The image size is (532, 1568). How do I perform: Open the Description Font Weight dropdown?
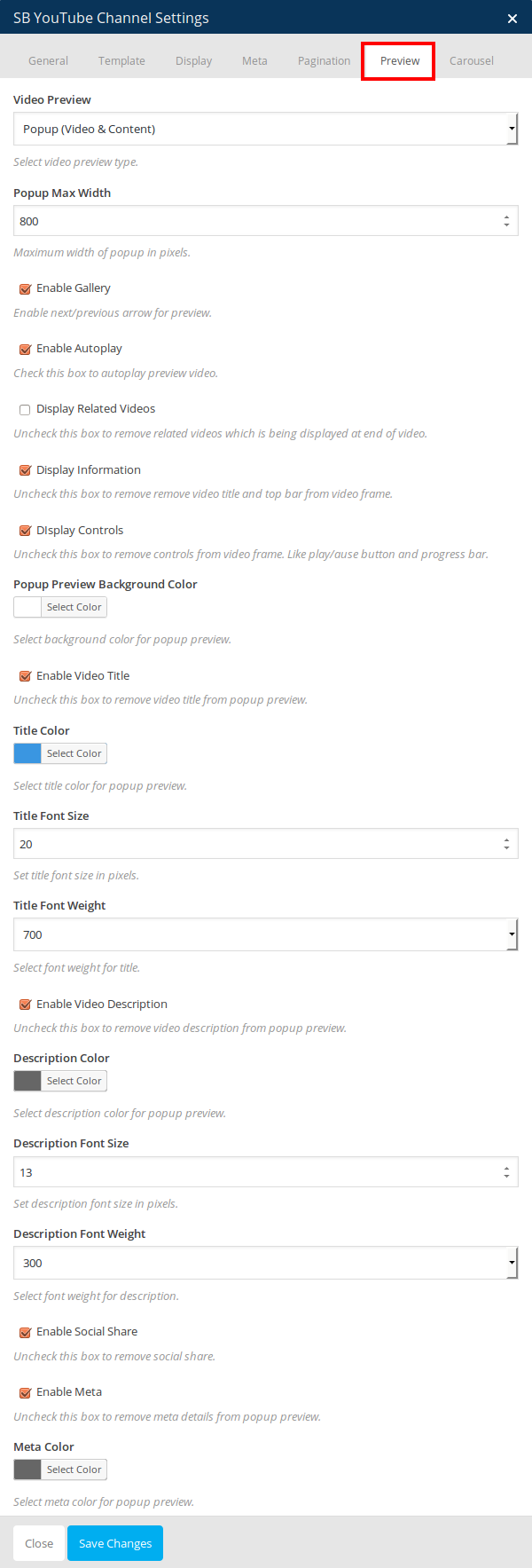[265, 1263]
